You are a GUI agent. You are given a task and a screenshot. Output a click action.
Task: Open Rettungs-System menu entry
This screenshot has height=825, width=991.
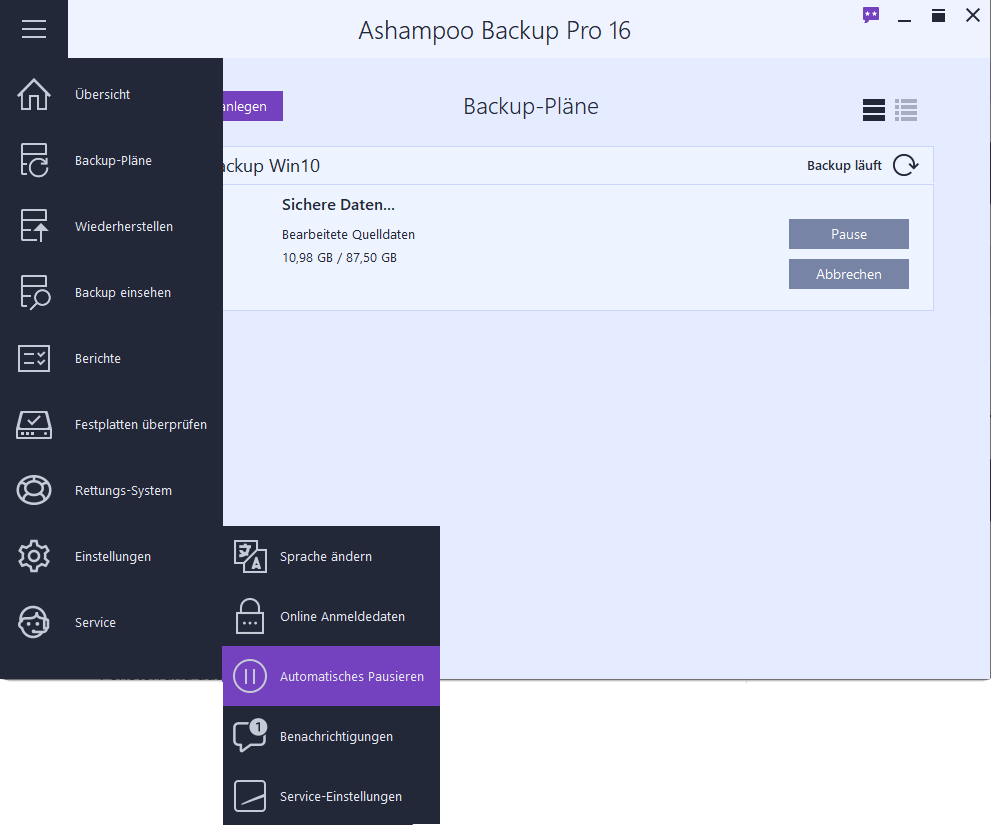[111, 490]
